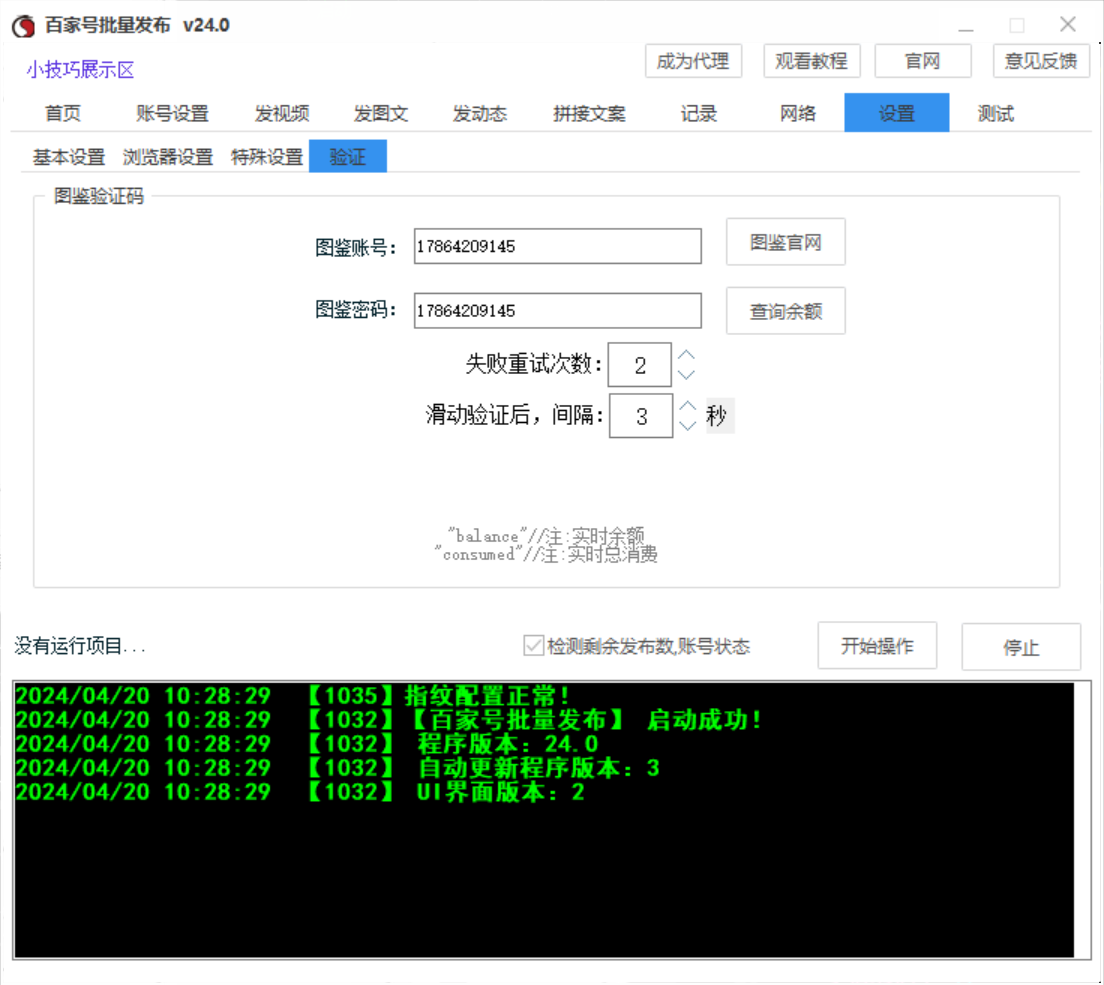Click the 百家号批量发布 app logo icon
1104x985 pixels.
(x=23, y=26)
